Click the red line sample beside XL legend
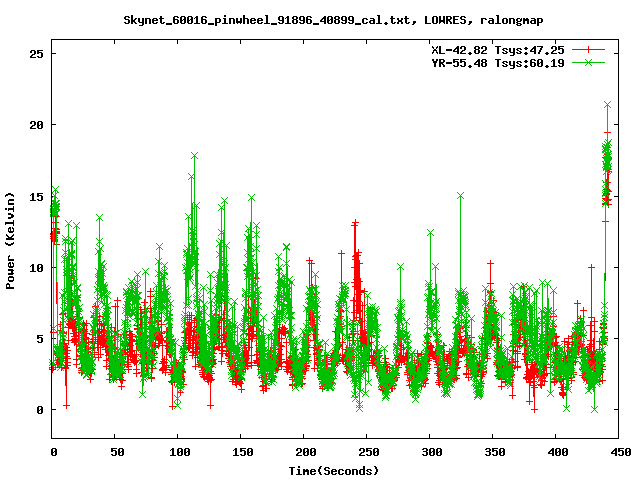The width and height of the screenshot is (640, 480). click(588, 50)
